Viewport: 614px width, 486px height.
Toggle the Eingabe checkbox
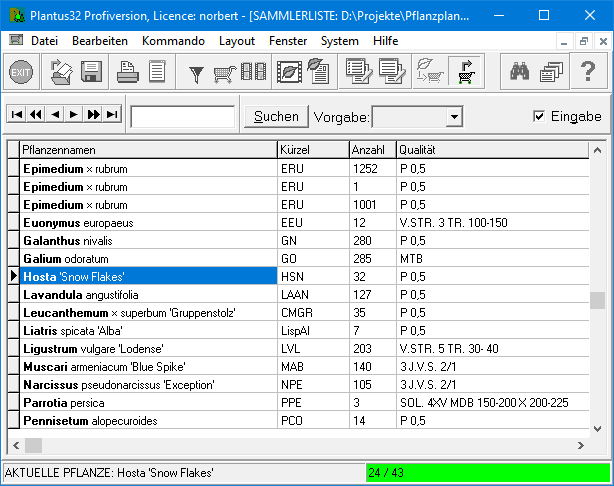click(540, 117)
